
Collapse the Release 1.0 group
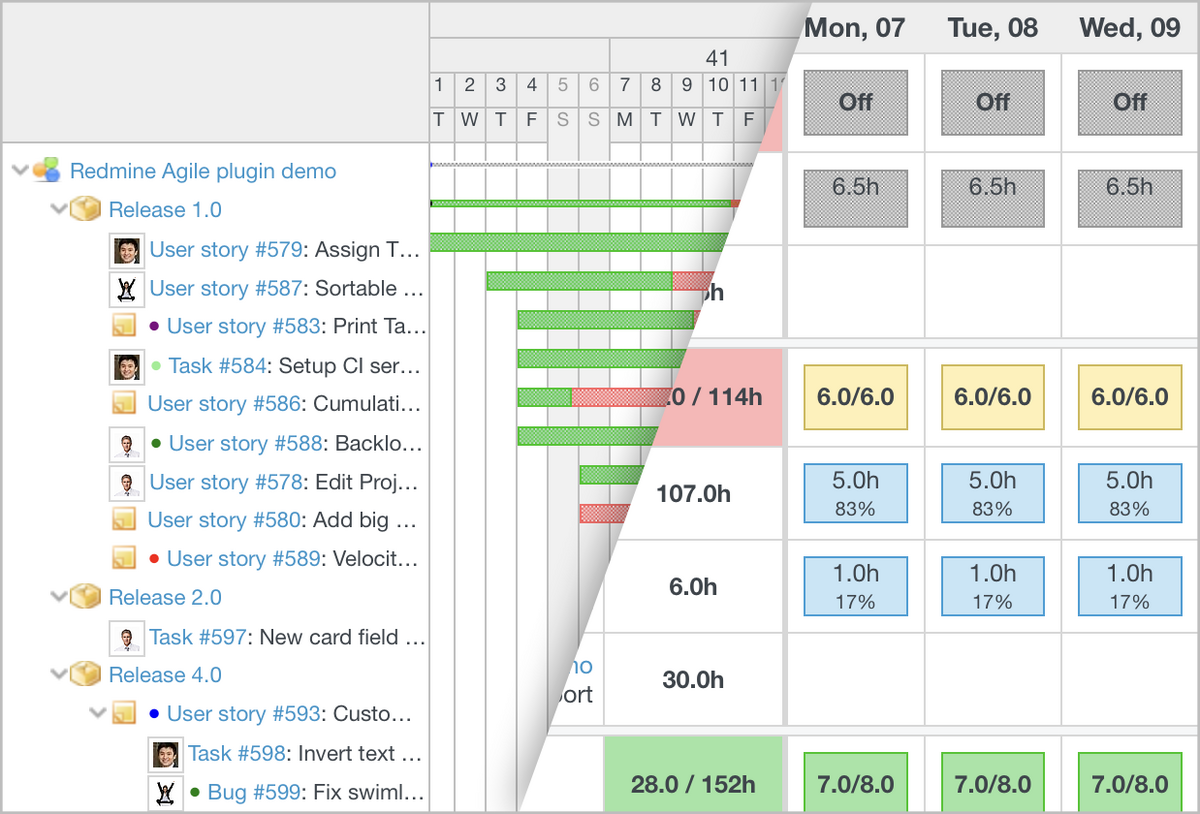(58, 209)
